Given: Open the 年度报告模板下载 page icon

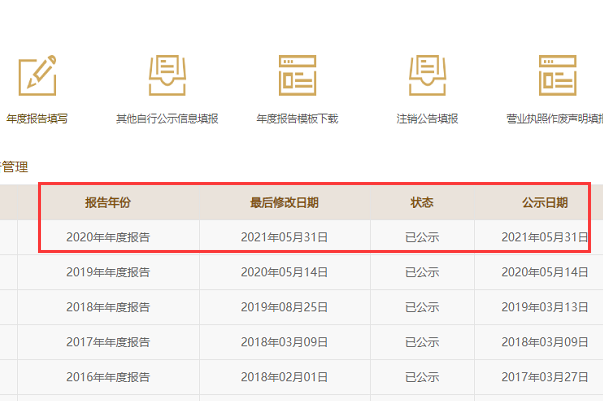Looking at the screenshot, I should (297, 75).
